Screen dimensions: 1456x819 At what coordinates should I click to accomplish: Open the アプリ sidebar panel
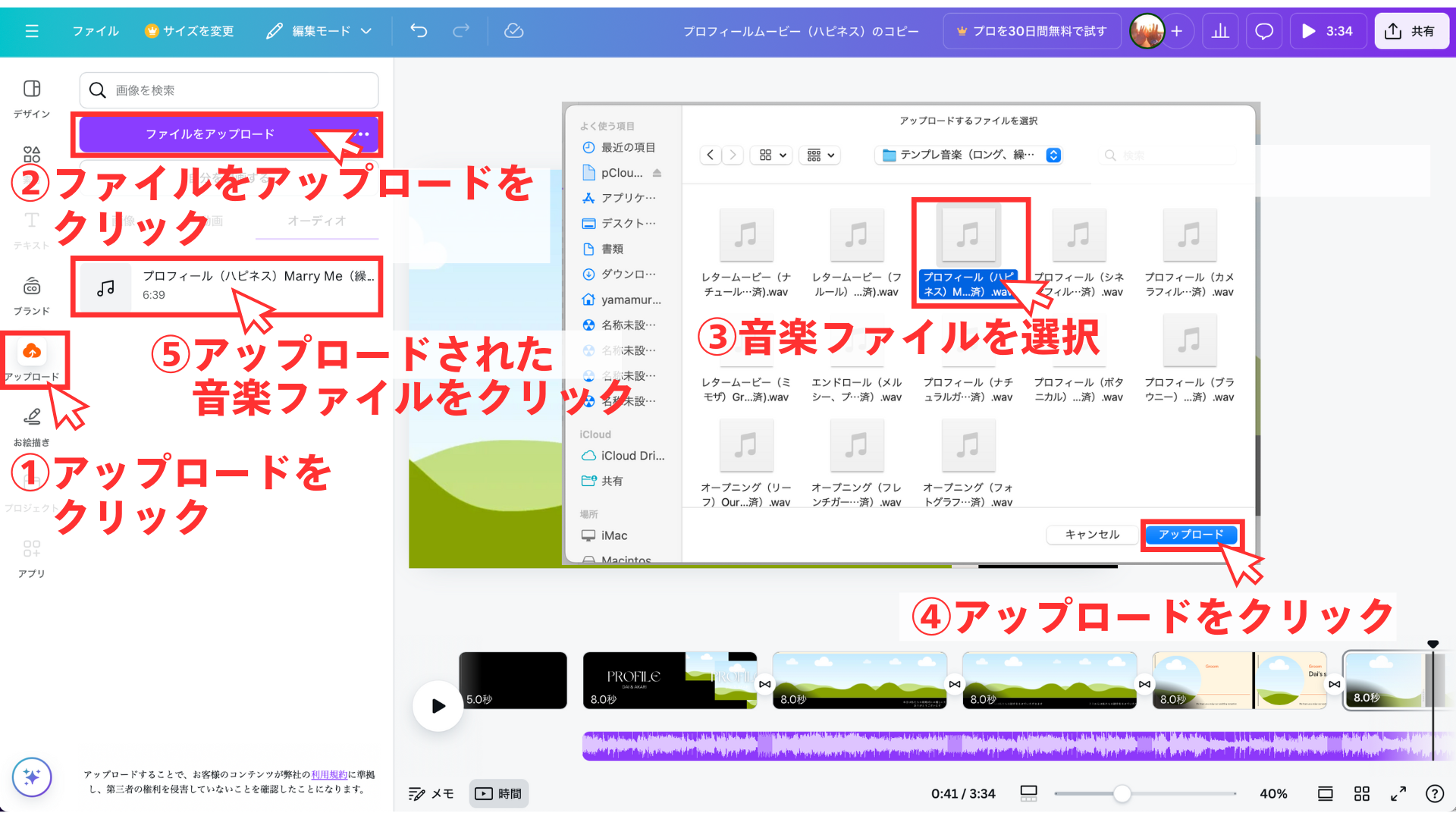[32, 558]
